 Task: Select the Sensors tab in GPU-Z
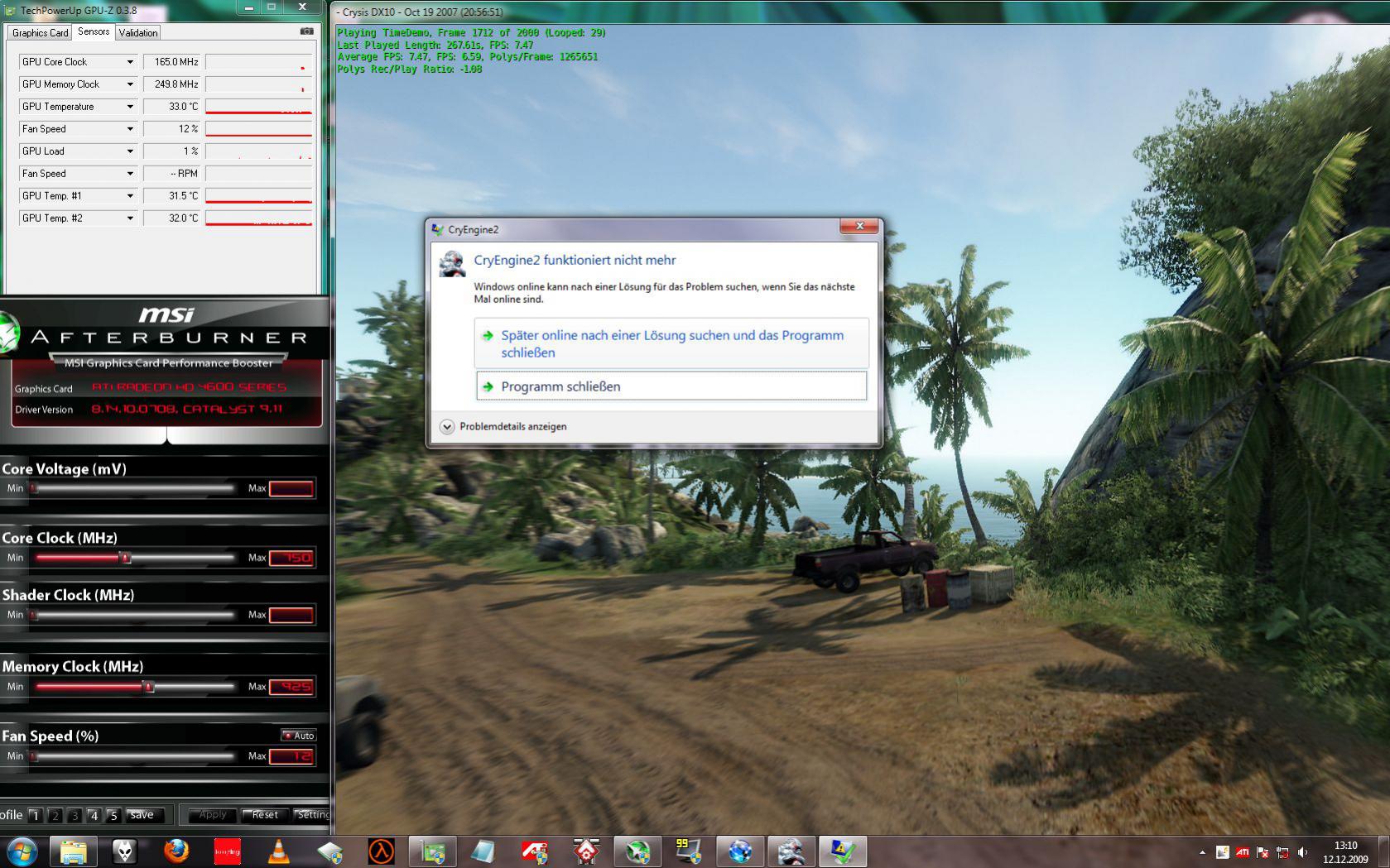(x=94, y=31)
